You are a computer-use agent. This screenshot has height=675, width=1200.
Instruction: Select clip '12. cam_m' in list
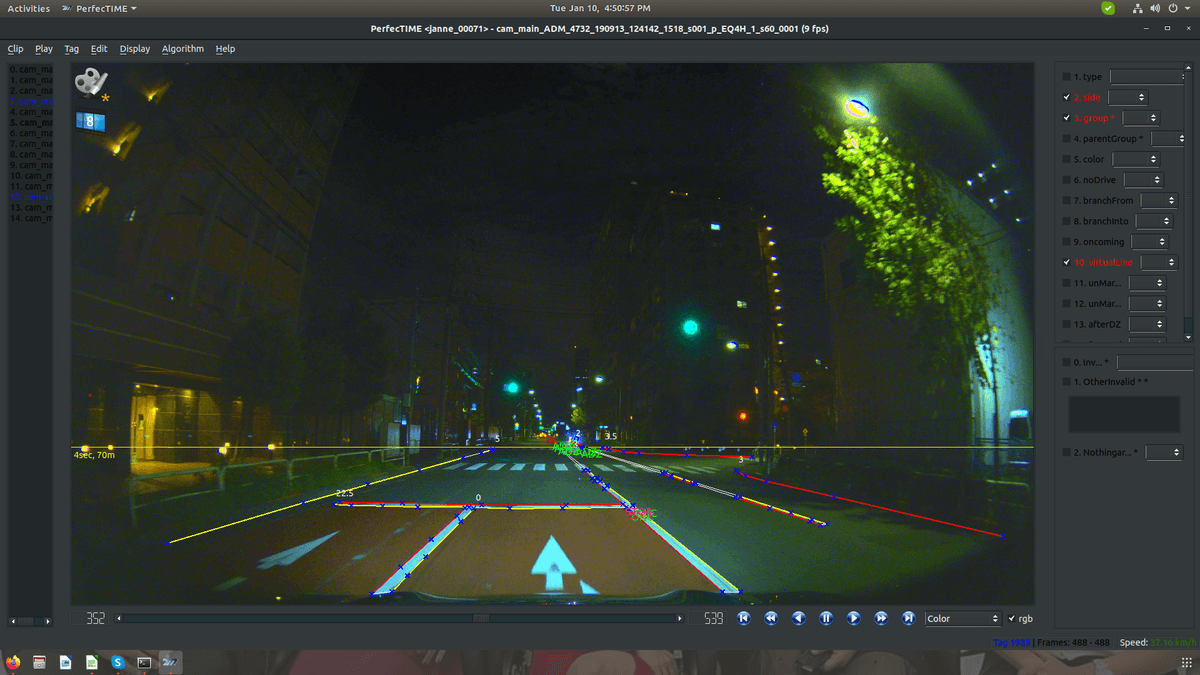tap(32, 196)
